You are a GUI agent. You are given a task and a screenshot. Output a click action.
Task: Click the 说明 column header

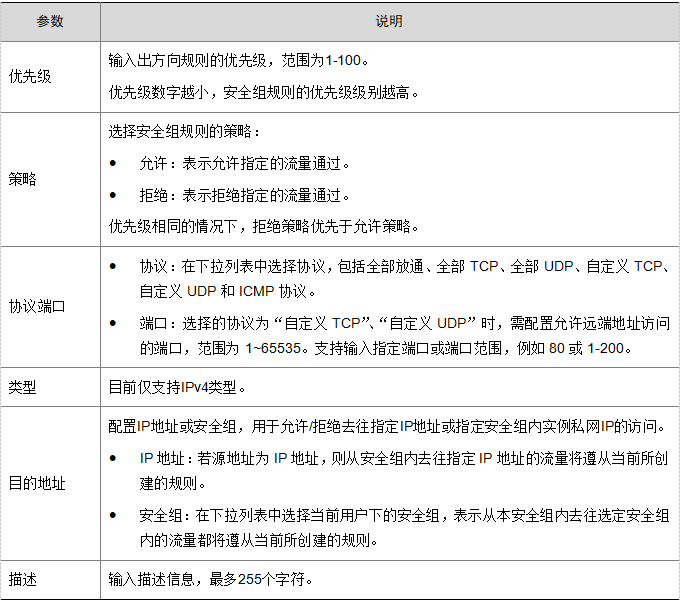[389, 21]
